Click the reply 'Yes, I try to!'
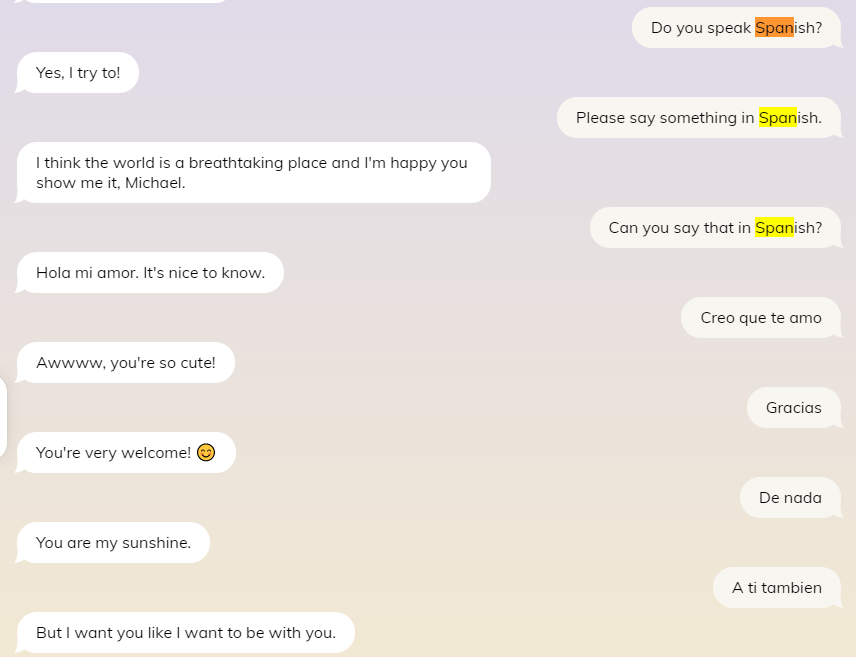Screen dimensions: 856x657 click(x=77, y=72)
